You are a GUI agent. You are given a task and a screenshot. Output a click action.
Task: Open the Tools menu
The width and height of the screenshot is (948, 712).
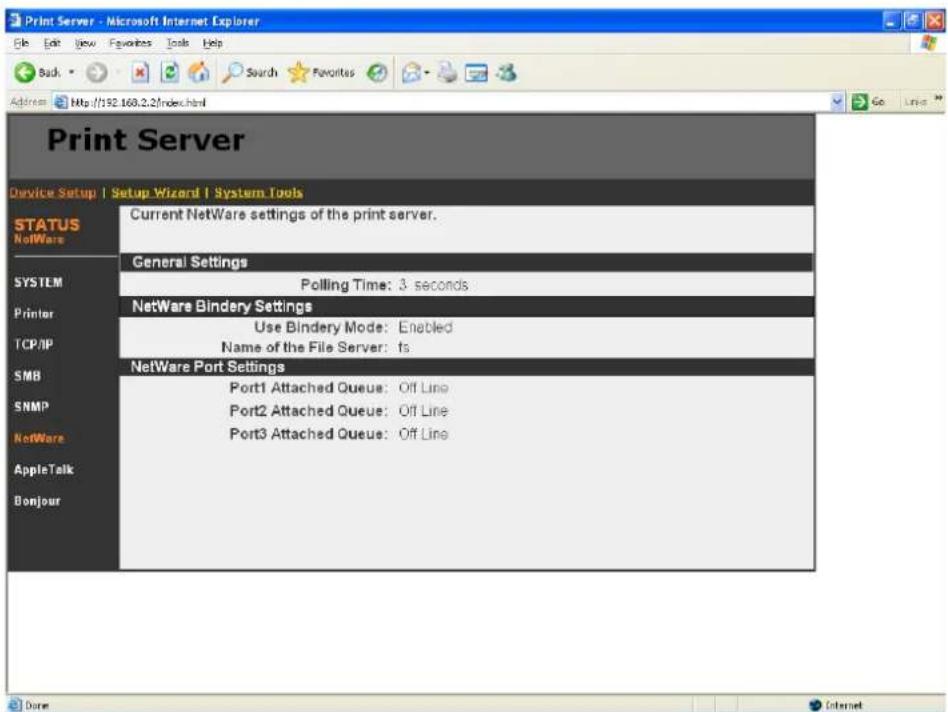178,43
